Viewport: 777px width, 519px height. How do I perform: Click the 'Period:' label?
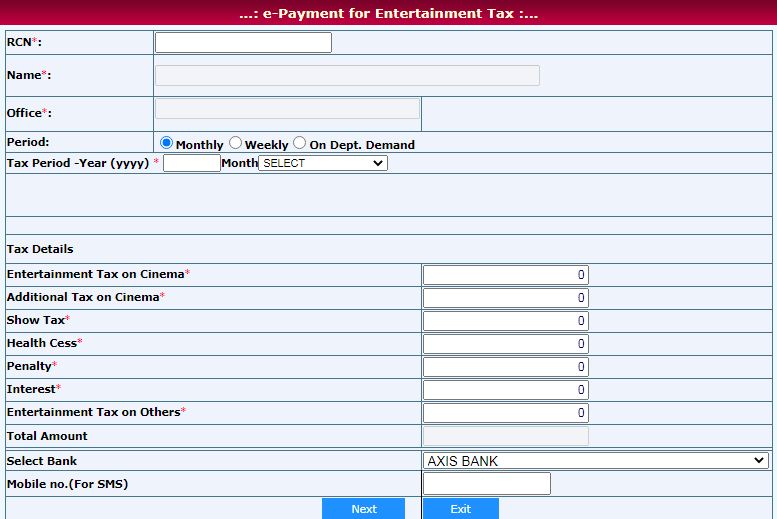click(x=28, y=142)
